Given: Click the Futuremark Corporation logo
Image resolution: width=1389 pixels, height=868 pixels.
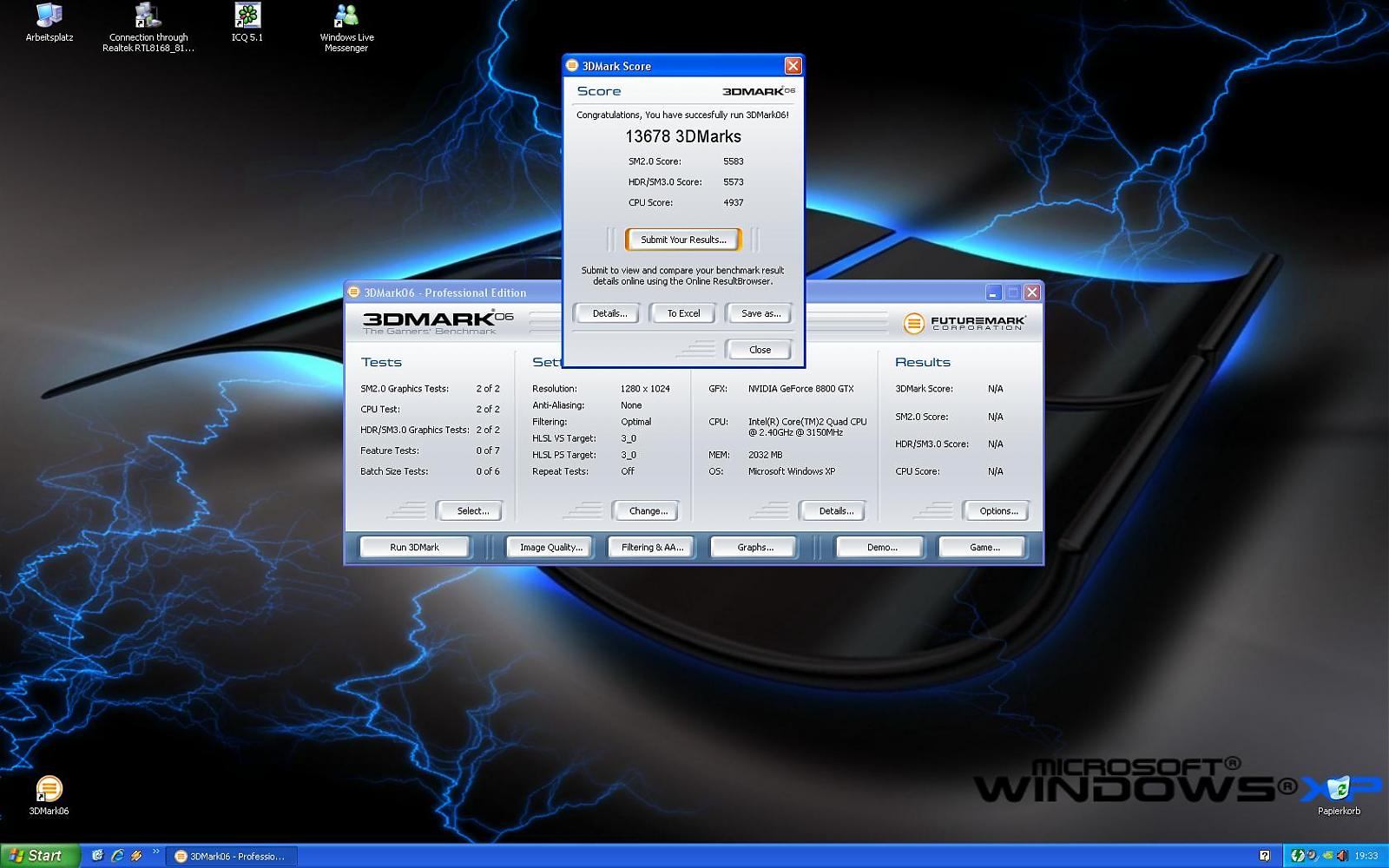Looking at the screenshot, I should pyautogui.click(x=964, y=323).
